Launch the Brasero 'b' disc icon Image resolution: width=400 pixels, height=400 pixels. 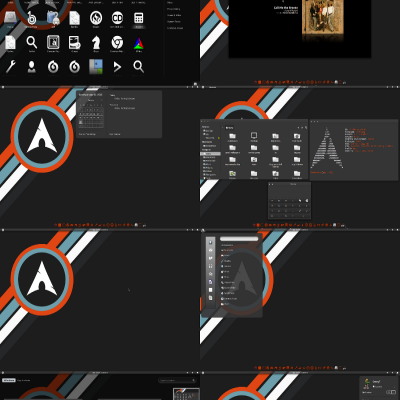(32, 18)
